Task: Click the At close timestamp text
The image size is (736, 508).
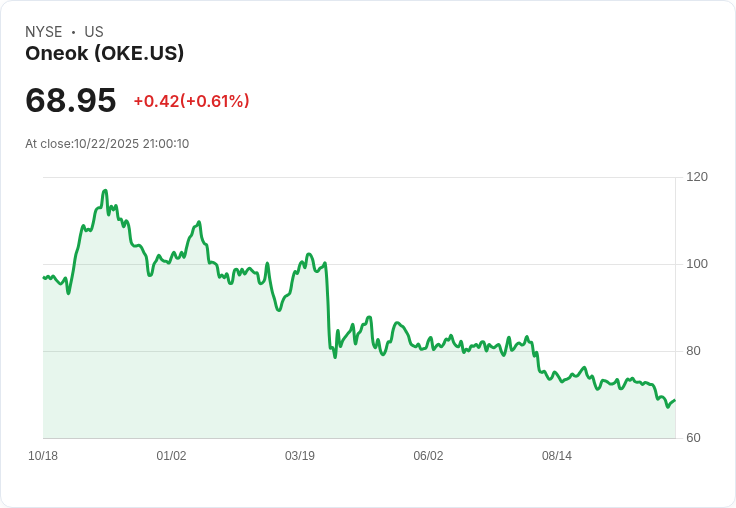Action: [x=107, y=144]
